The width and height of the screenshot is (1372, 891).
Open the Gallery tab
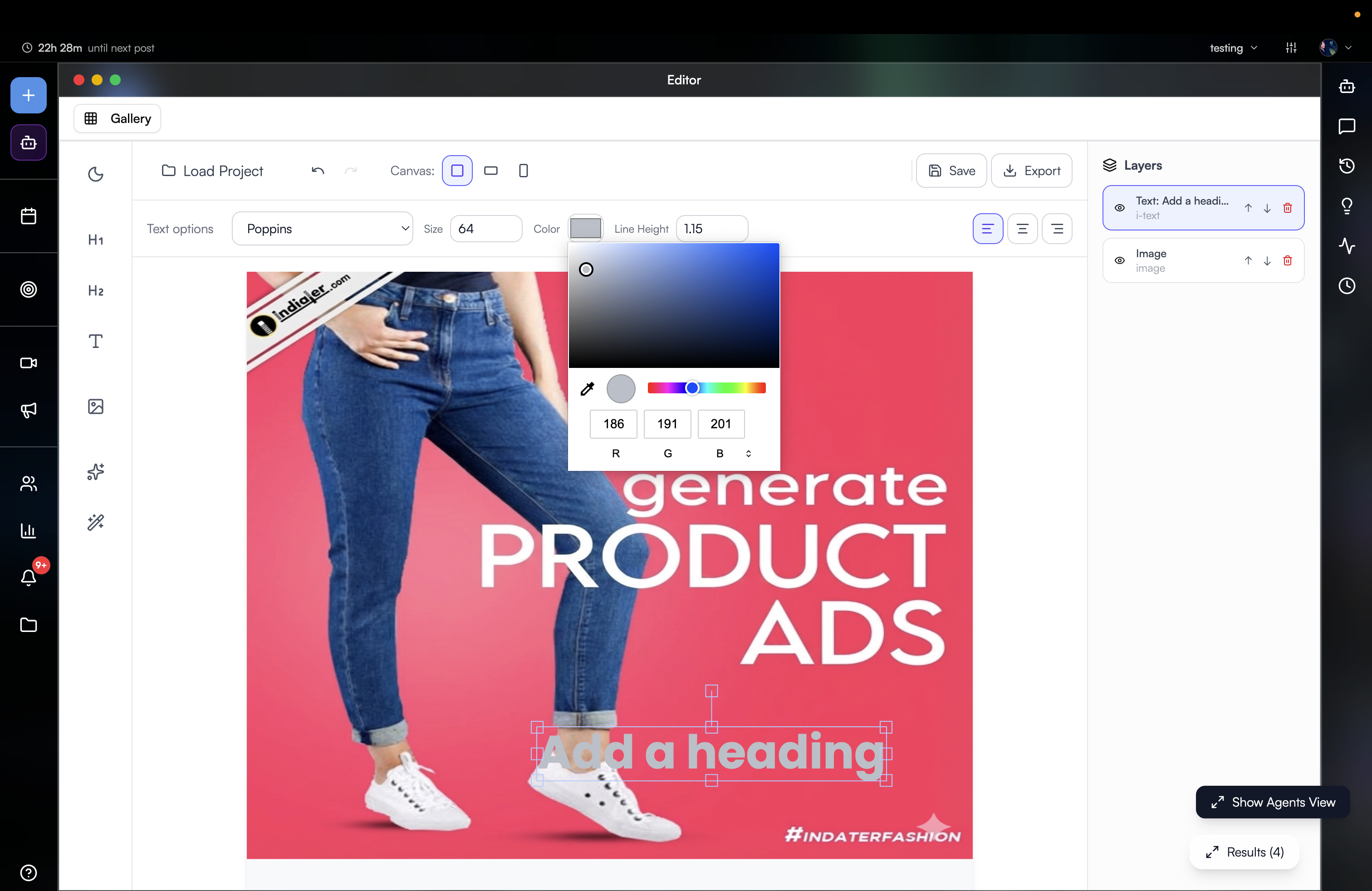118,119
